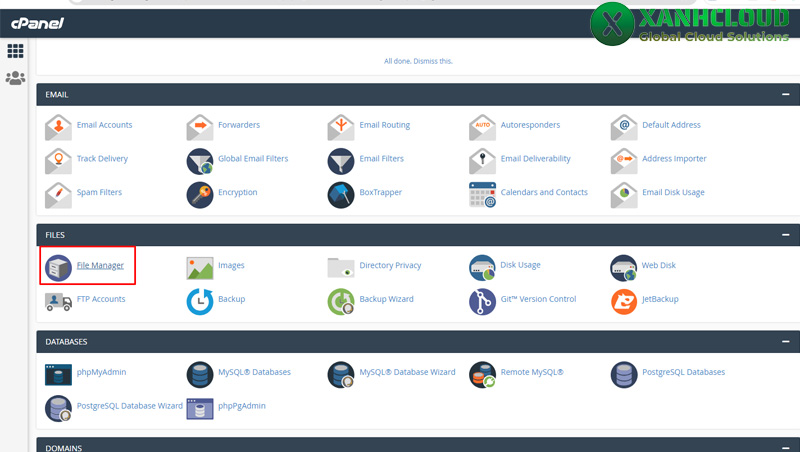Click the phpMyAdmin icon

pyautogui.click(x=58, y=374)
